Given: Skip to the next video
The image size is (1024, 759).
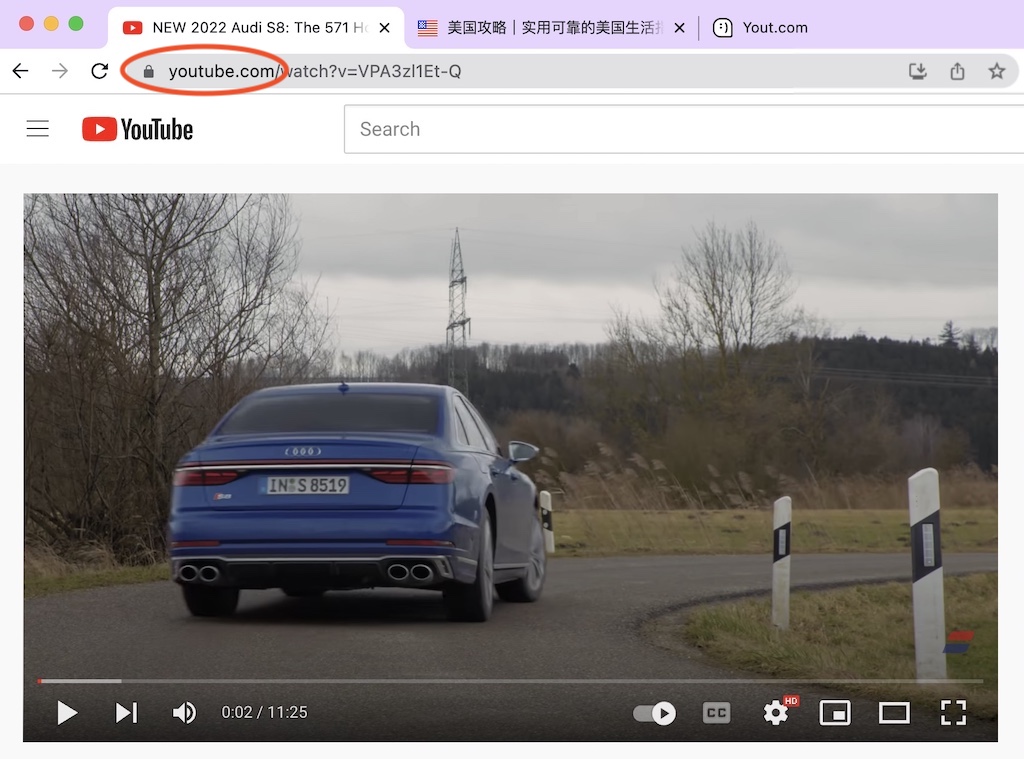Looking at the screenshot, I should (125, 712).
